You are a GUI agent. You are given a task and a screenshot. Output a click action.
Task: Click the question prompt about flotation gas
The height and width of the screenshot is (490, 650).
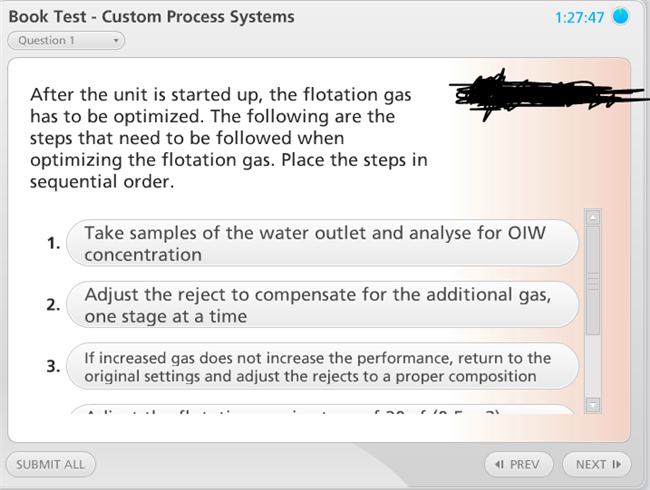(x=230, y=139)
